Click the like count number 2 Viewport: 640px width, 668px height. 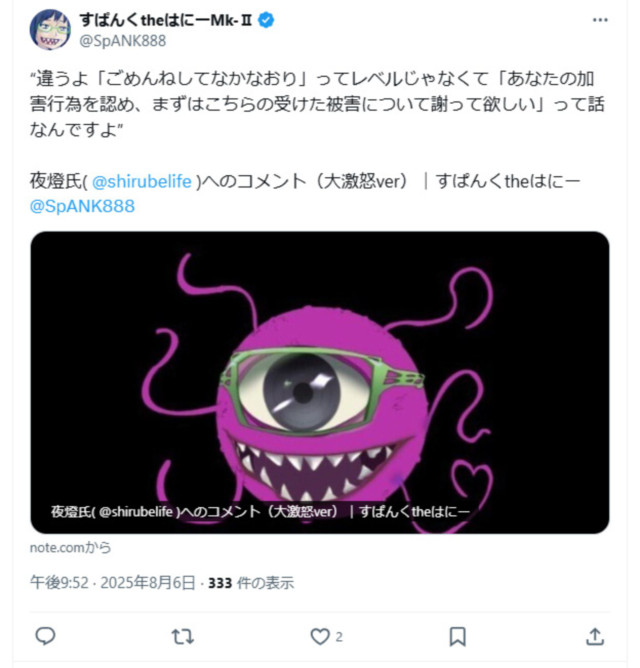339,637
